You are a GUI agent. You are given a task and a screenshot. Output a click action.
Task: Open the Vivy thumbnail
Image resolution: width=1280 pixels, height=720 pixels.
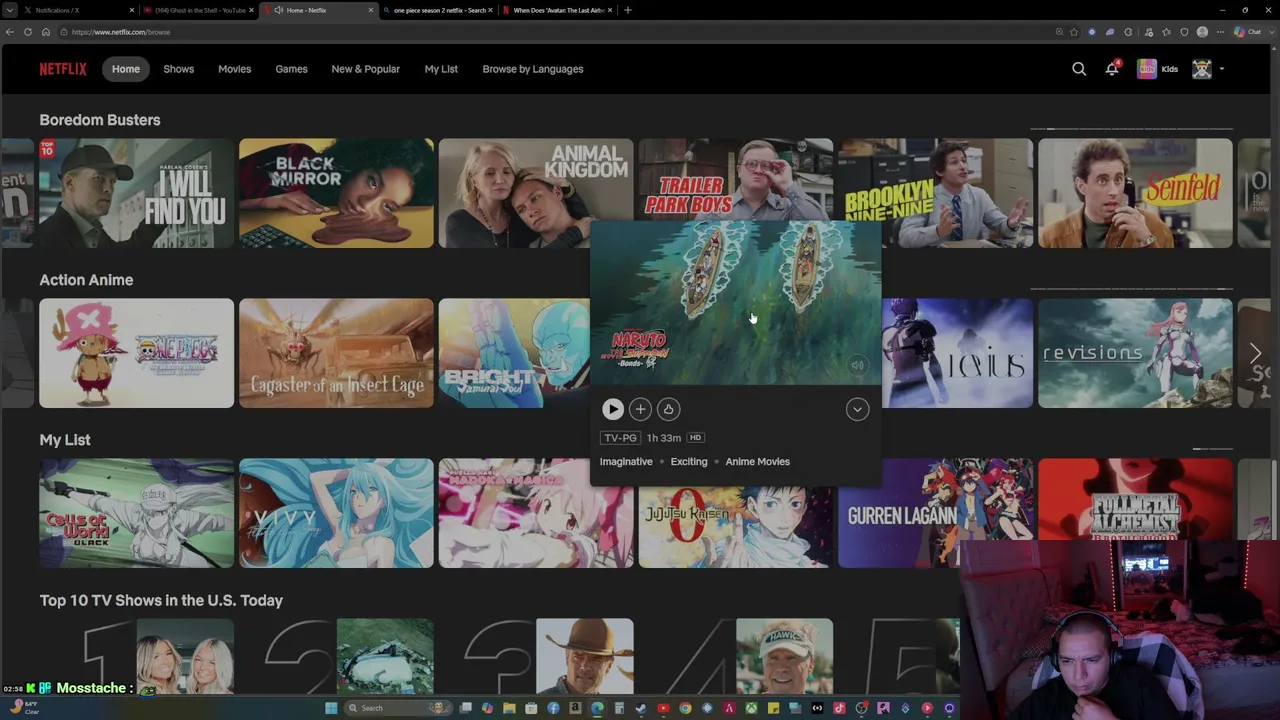(336, 513)
